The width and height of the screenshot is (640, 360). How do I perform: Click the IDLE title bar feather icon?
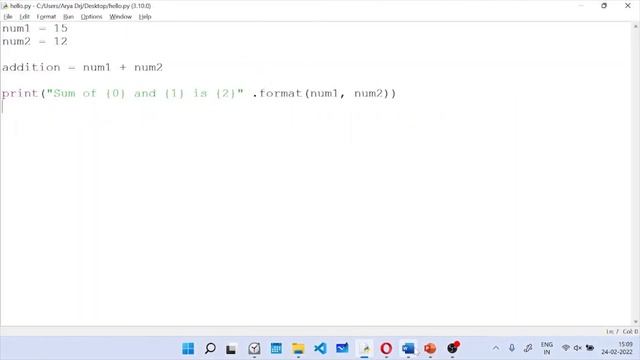(5, 6)
